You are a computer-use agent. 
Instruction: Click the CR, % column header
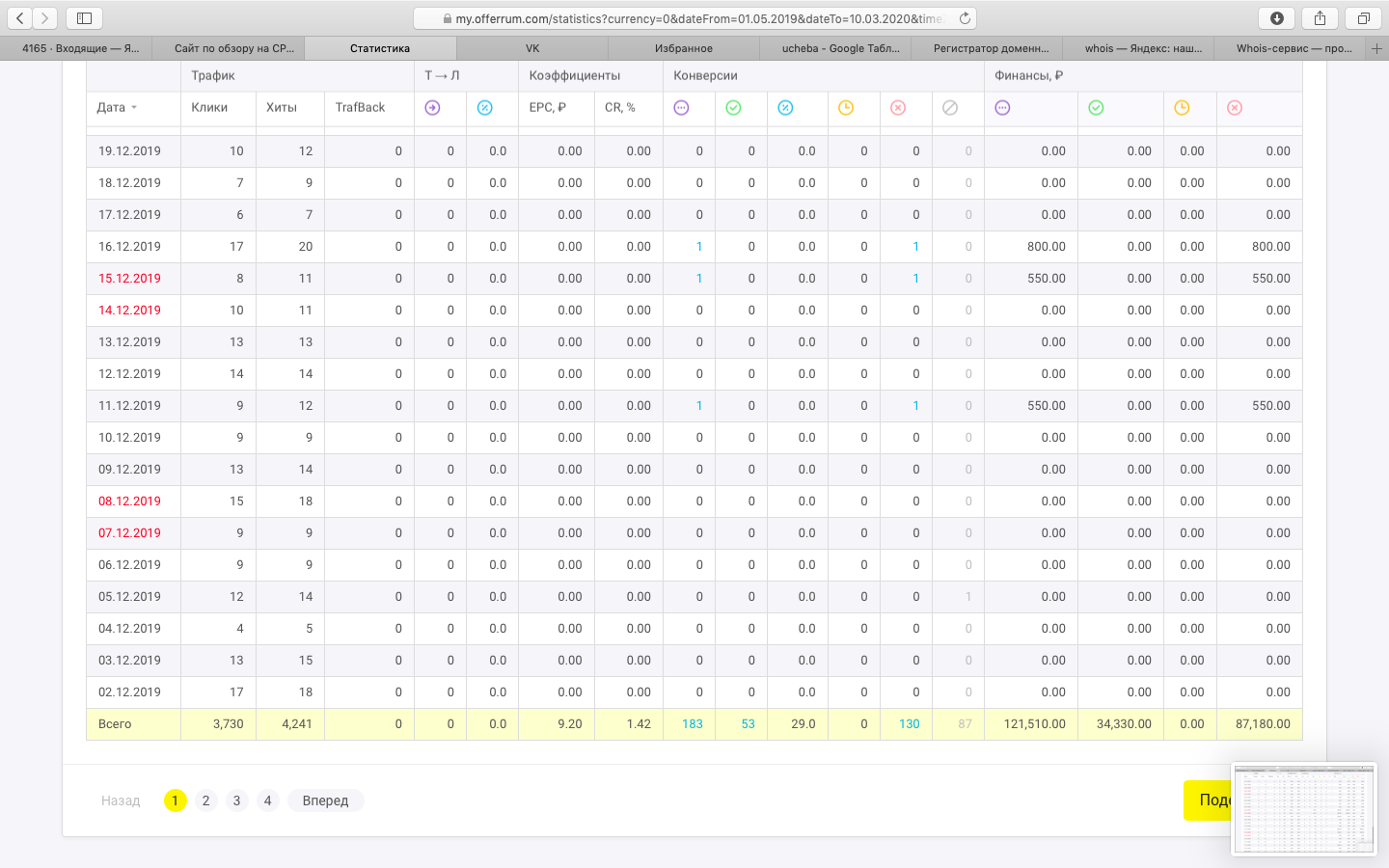(620, 107)
